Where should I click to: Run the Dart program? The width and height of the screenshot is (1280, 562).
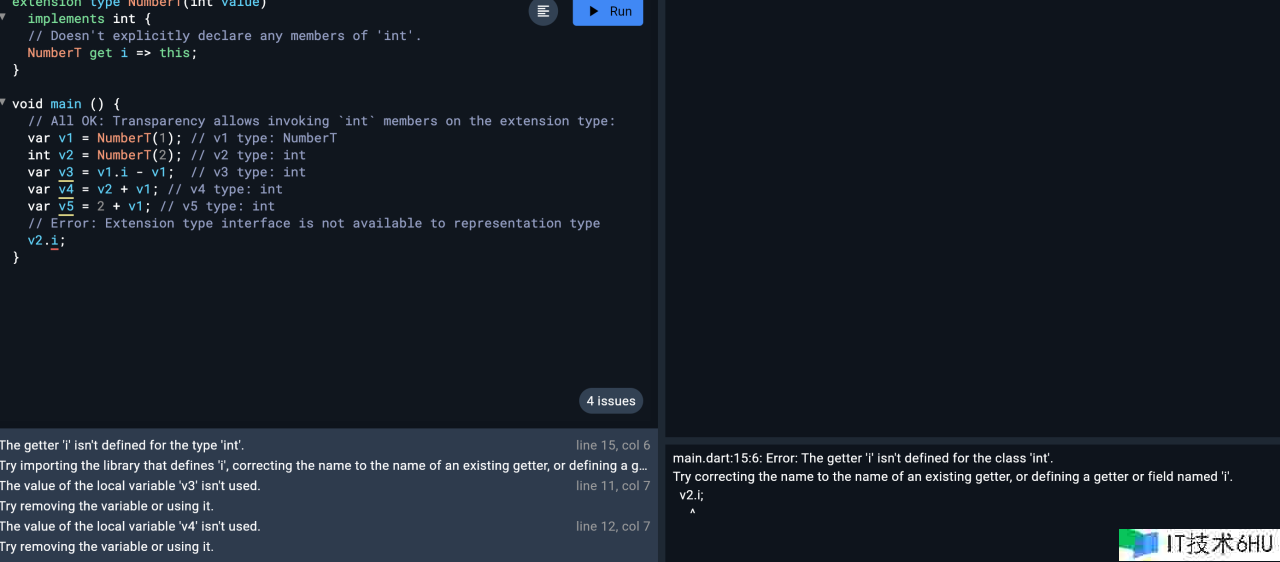coord(608,11)
